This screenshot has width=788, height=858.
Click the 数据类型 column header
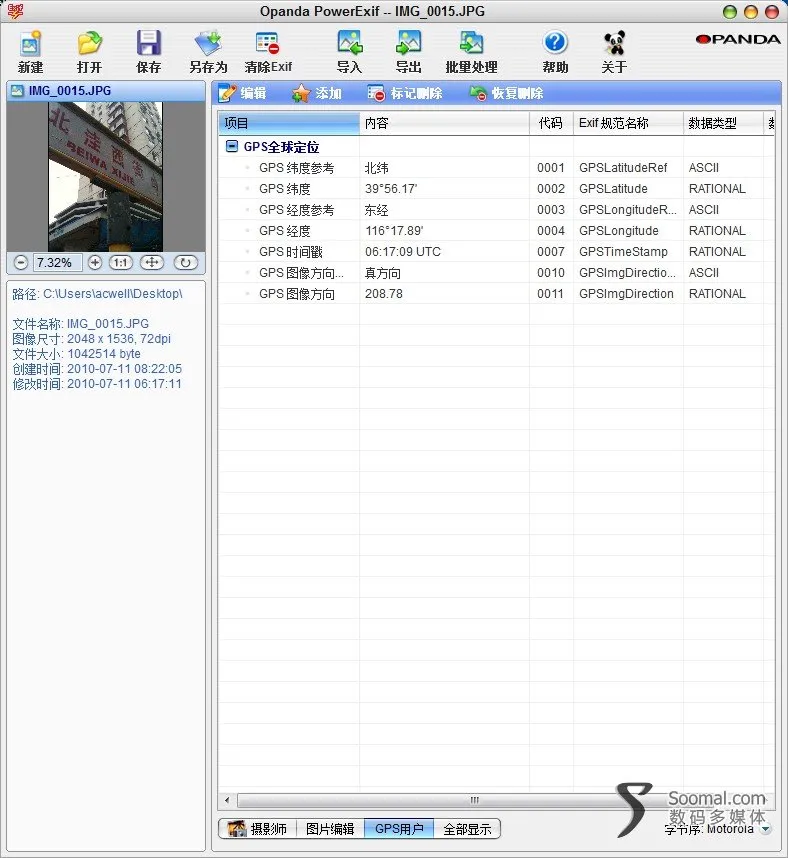tap(723, 123)
